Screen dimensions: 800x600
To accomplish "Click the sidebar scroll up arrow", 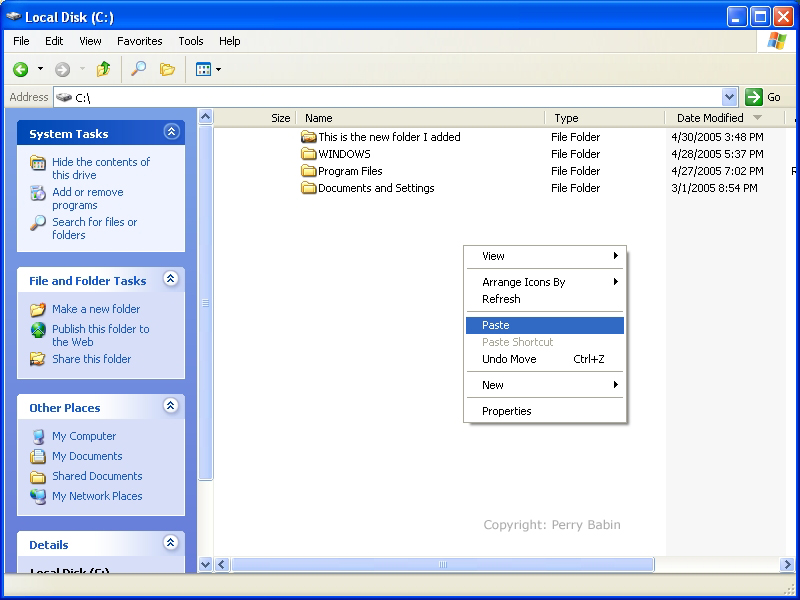I will (x=205, y=117).
